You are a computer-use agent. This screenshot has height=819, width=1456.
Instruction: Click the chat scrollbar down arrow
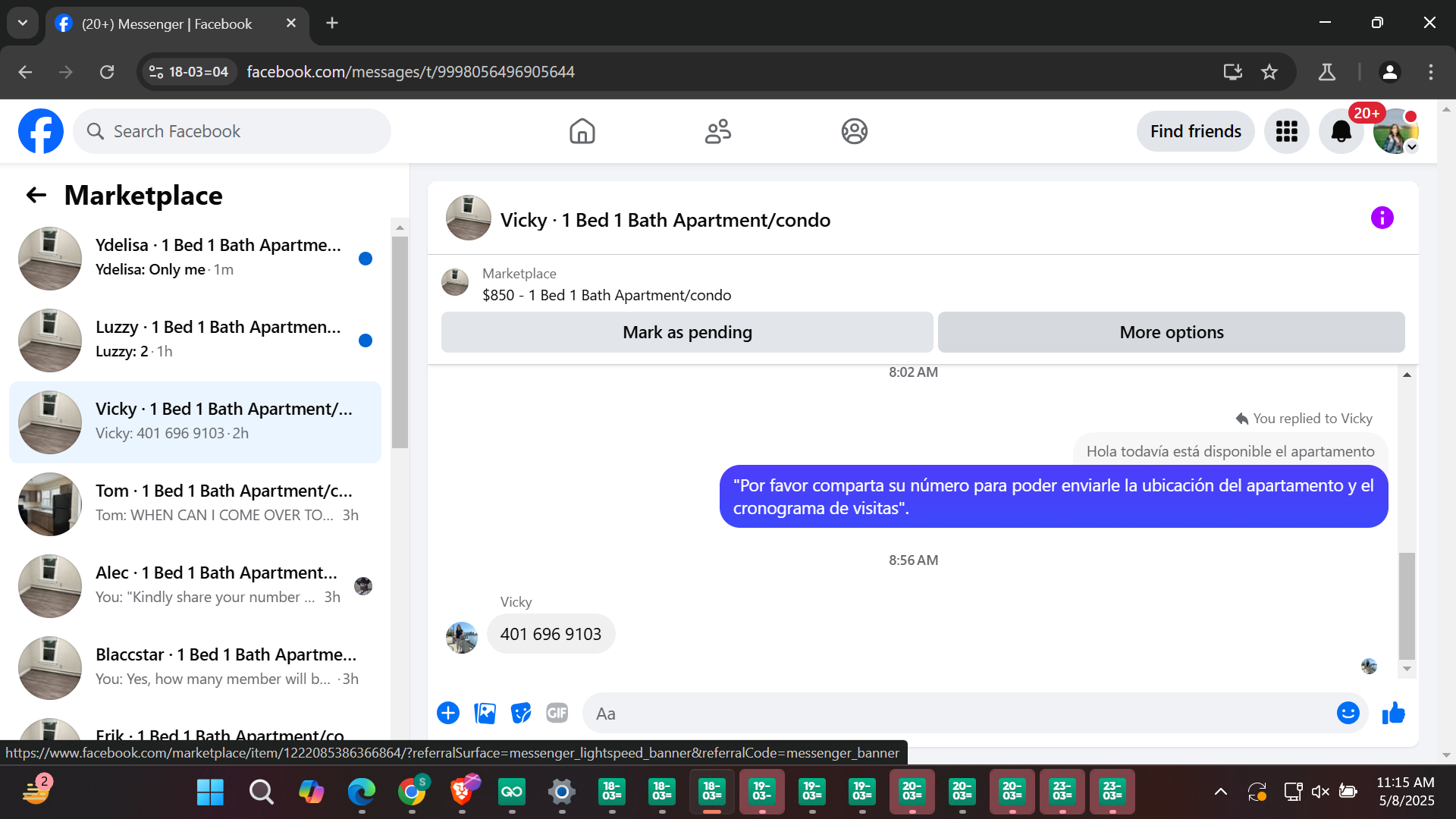[x=1407, y=669]
